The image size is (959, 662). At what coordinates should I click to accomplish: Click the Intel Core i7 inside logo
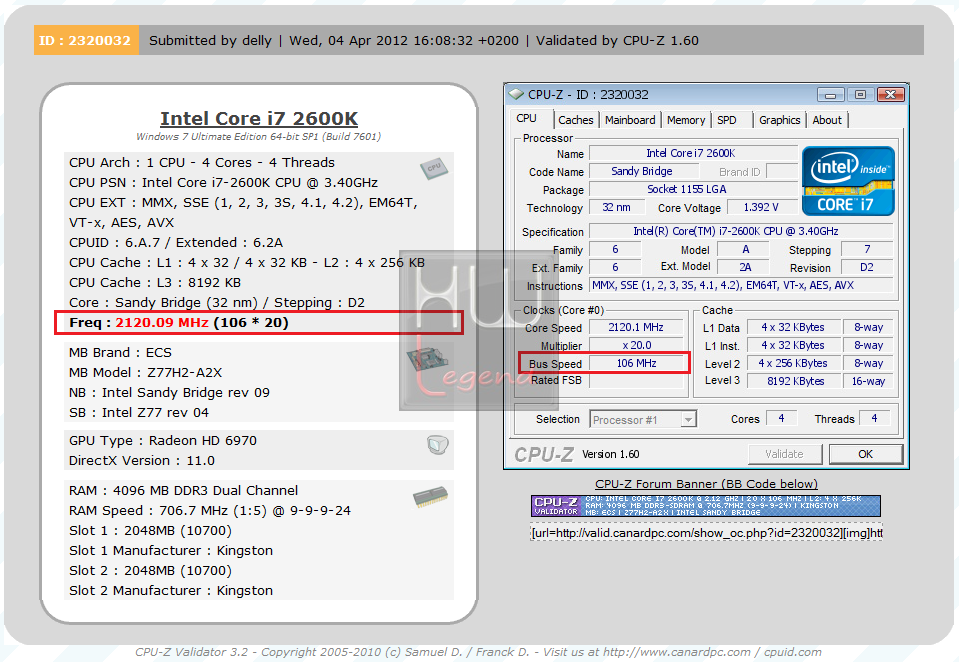coord(848,180)
